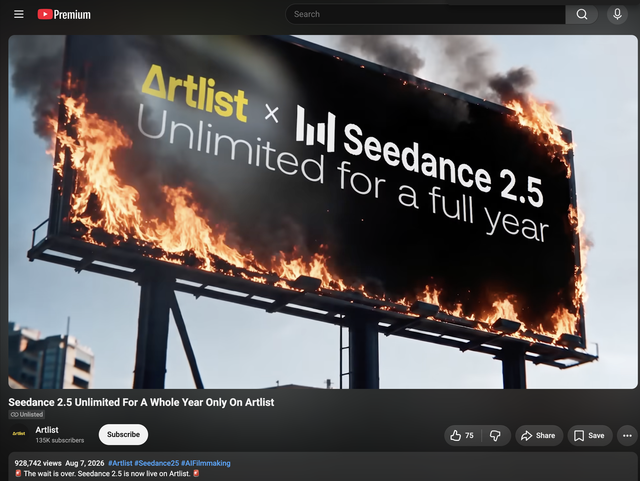Start voice search with microphone icon

tap(617, 14)
